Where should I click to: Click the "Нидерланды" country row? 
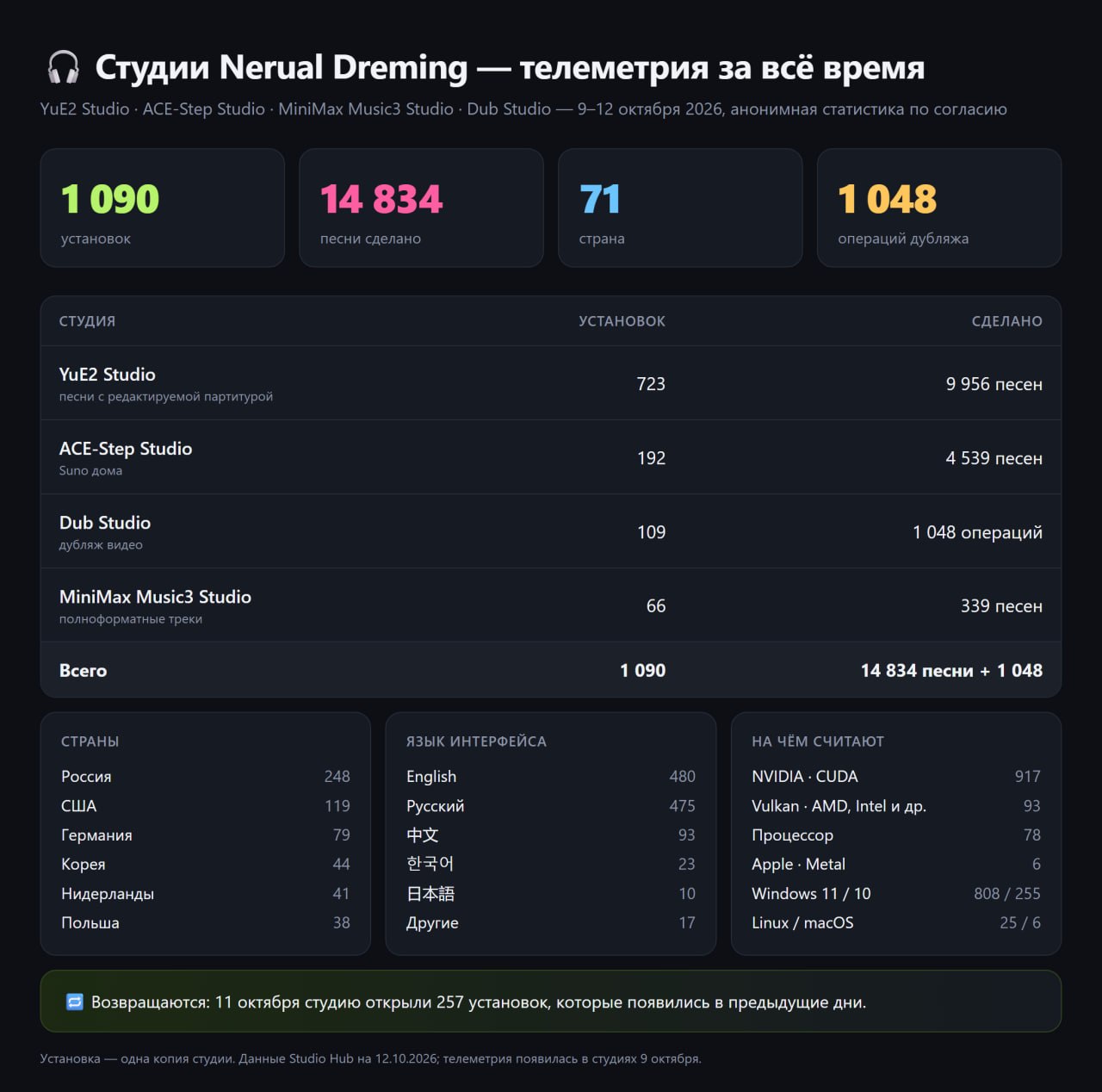[206, 893]
